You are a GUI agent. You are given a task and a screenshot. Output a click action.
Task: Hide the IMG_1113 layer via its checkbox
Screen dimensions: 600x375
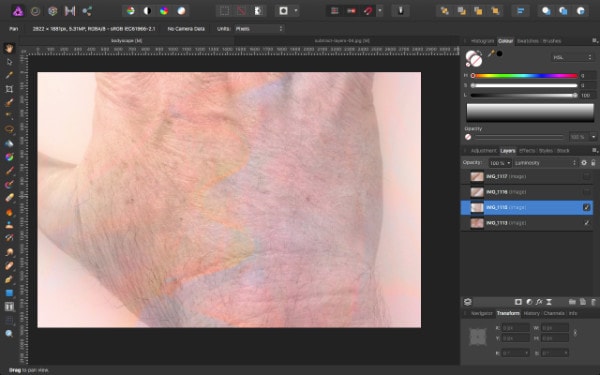(586, 223)
